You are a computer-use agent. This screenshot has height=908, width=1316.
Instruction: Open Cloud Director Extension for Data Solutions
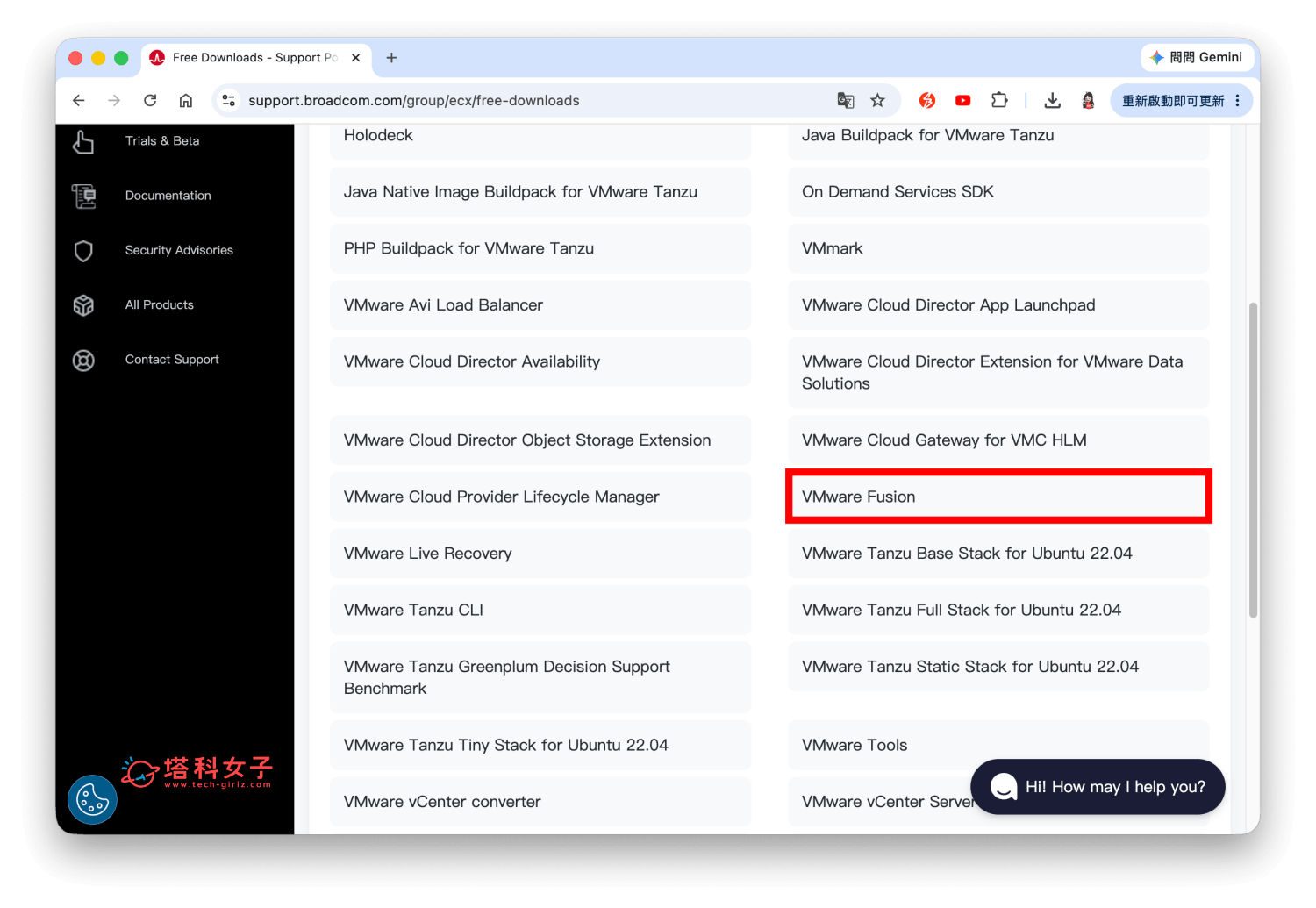click(x=998, y=373)
